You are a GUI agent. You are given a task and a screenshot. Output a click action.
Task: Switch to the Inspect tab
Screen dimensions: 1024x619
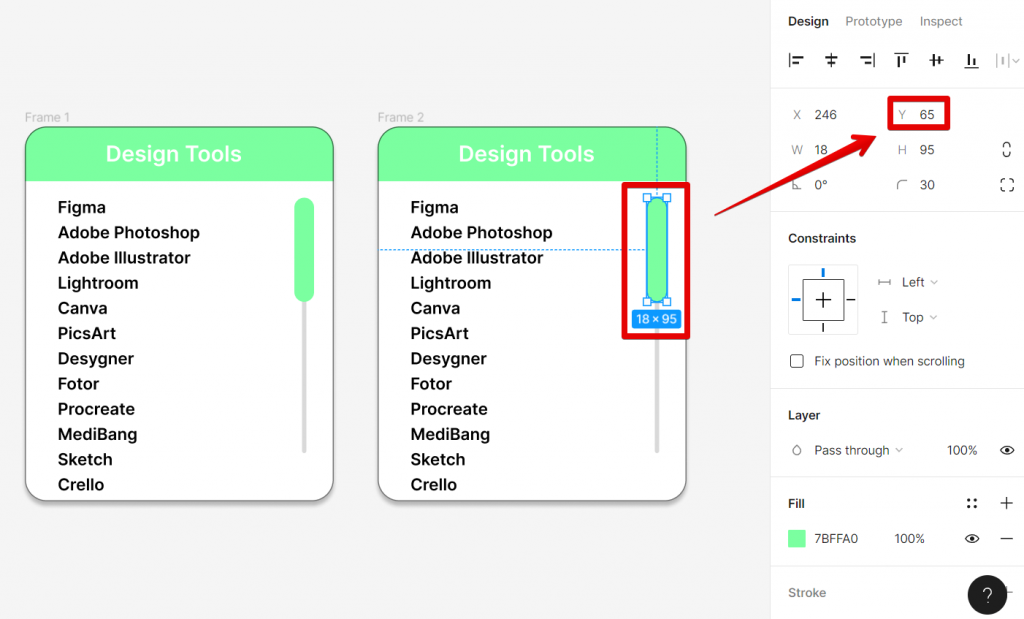point(940,21)
